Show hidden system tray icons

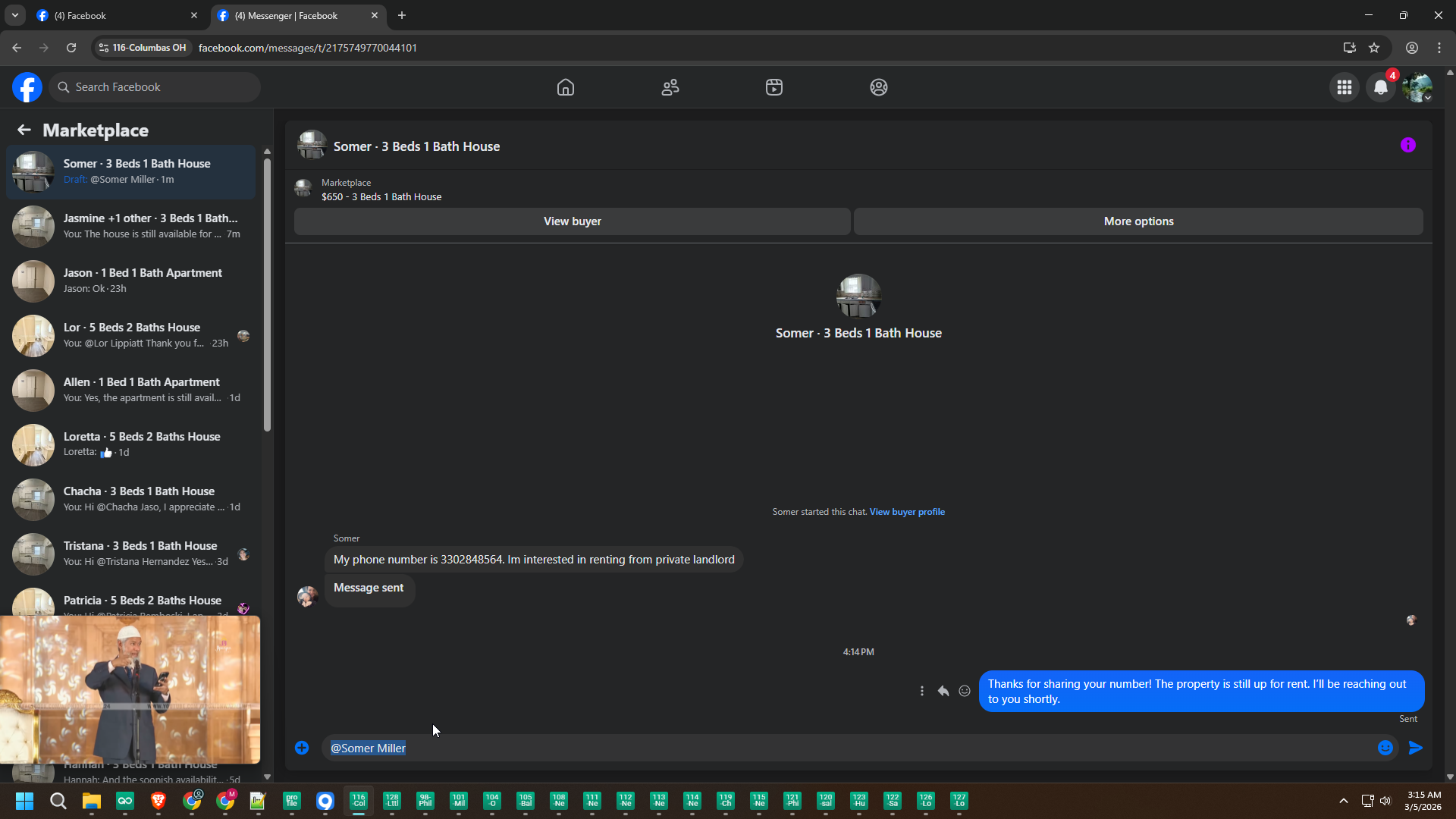click(x=1344, y=801)
